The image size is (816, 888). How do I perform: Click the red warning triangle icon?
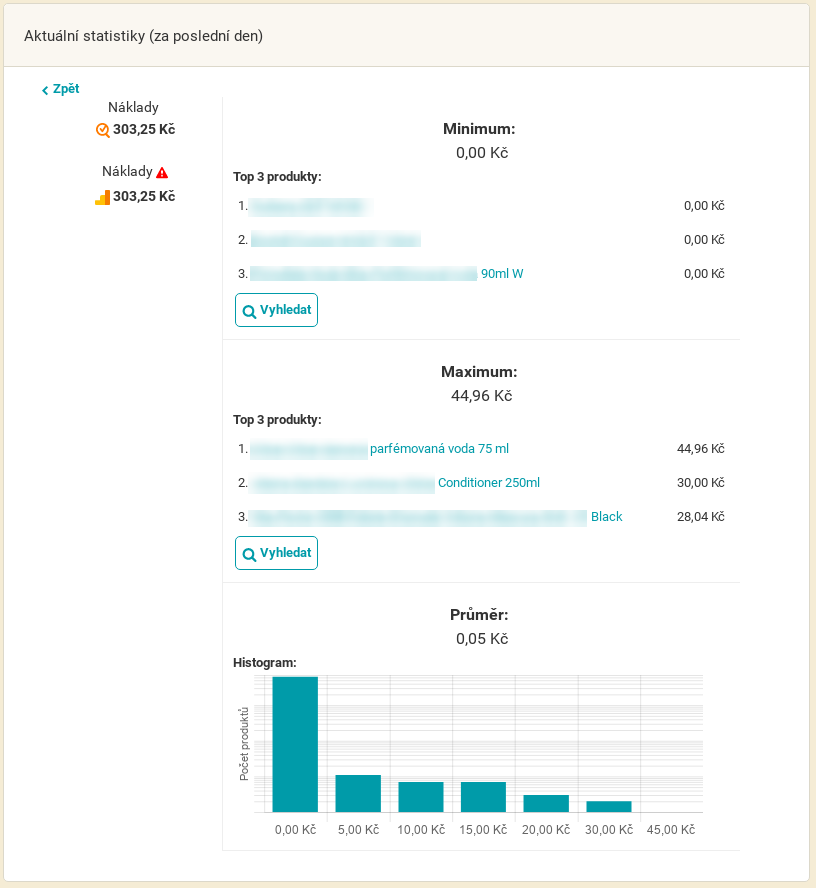[x=162, y=172]
